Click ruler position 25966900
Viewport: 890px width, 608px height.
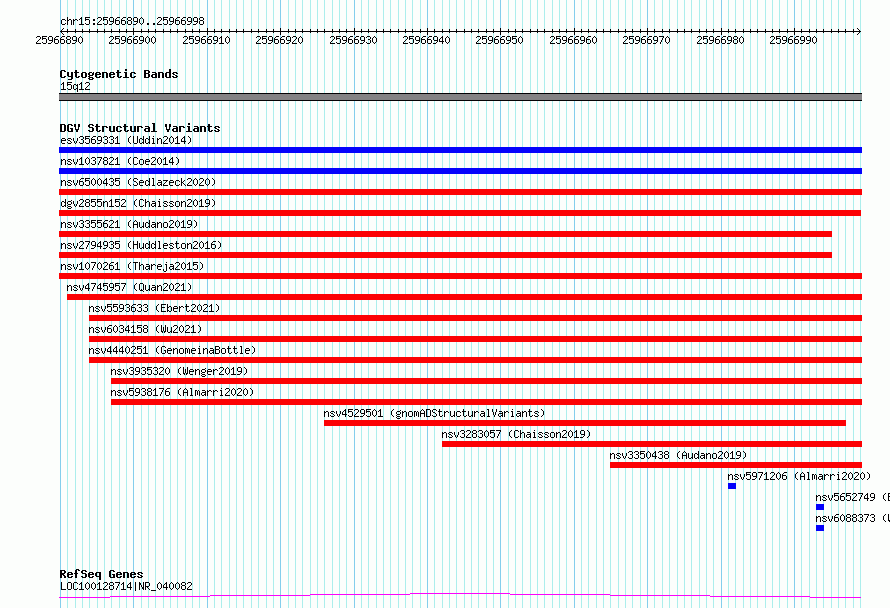click(132, 40)
